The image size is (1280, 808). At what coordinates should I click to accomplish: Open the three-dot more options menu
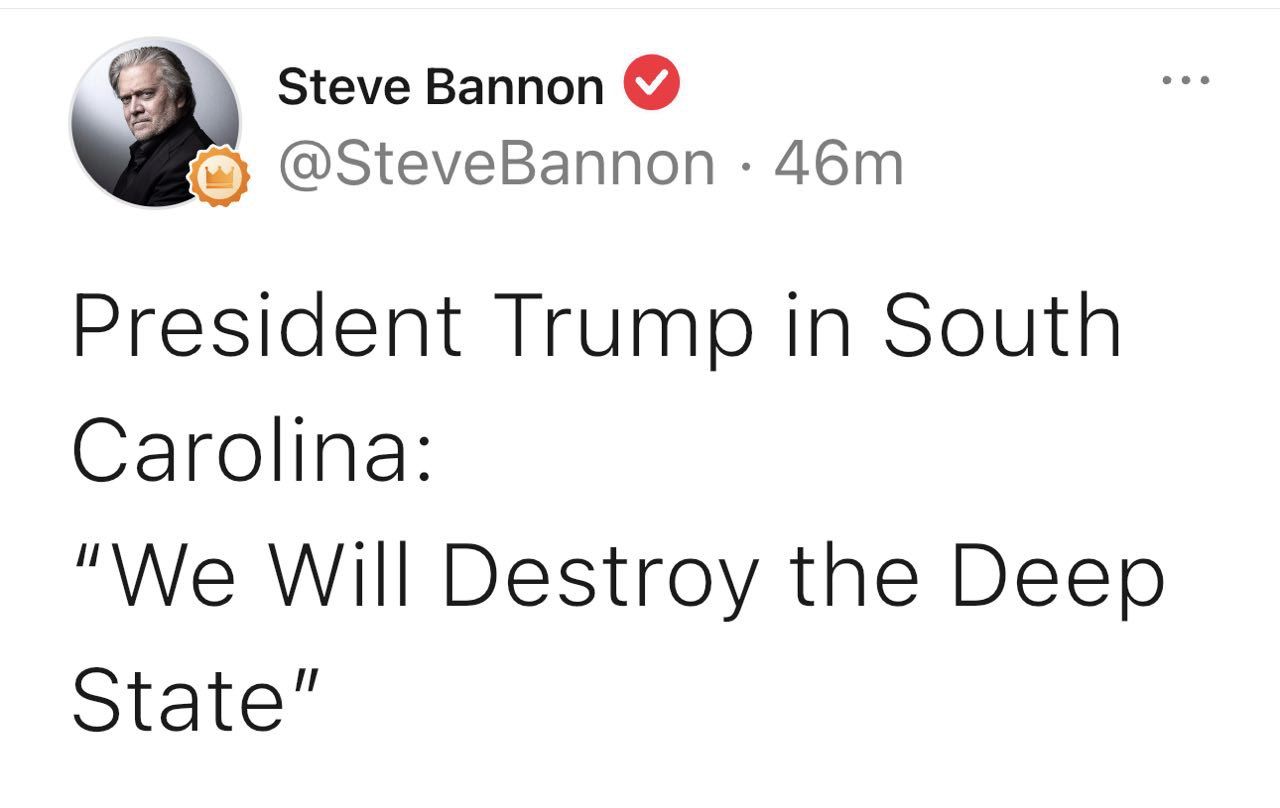point(1186,80)
